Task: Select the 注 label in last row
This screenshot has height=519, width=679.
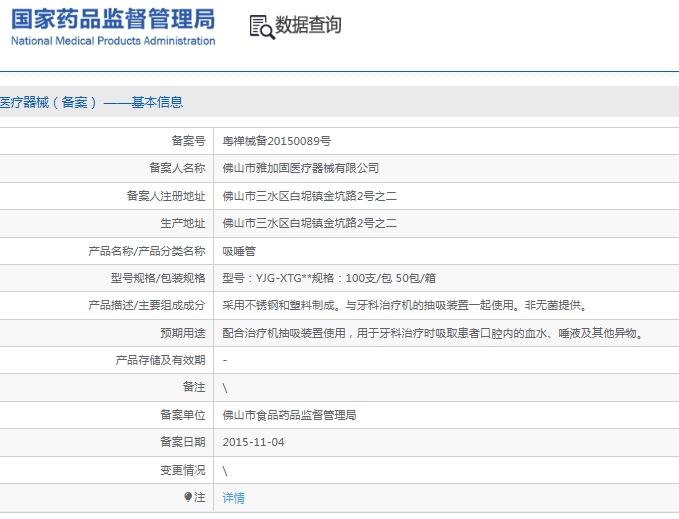Action: pos(200,497)
